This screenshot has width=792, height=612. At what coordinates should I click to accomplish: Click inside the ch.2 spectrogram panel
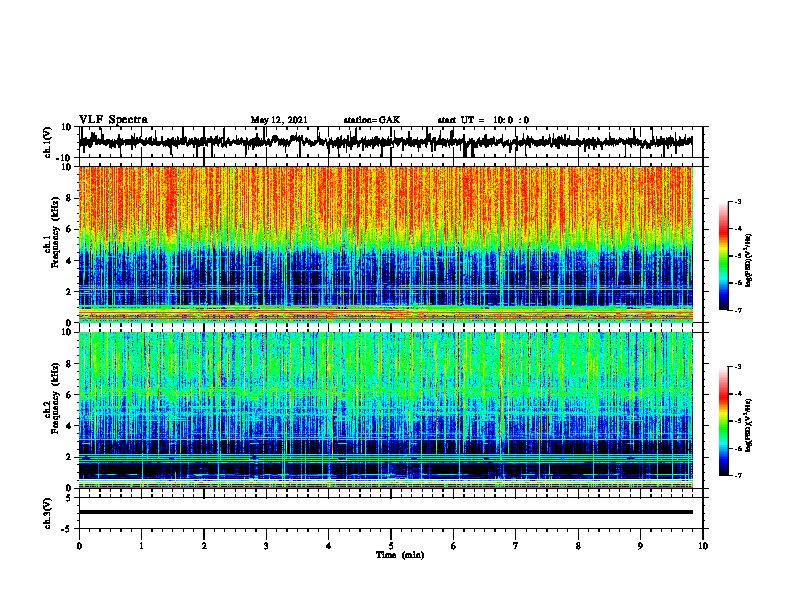tap(385, 410)
